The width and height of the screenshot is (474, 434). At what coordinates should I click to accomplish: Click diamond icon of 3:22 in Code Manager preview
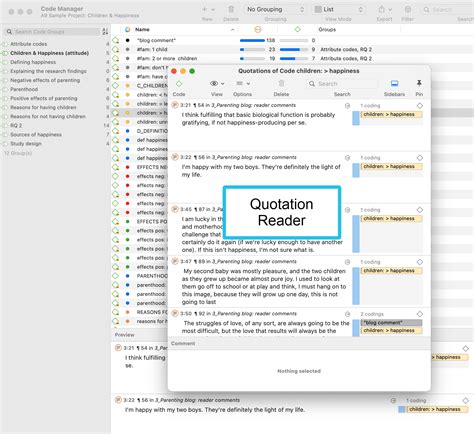[466, 400]
